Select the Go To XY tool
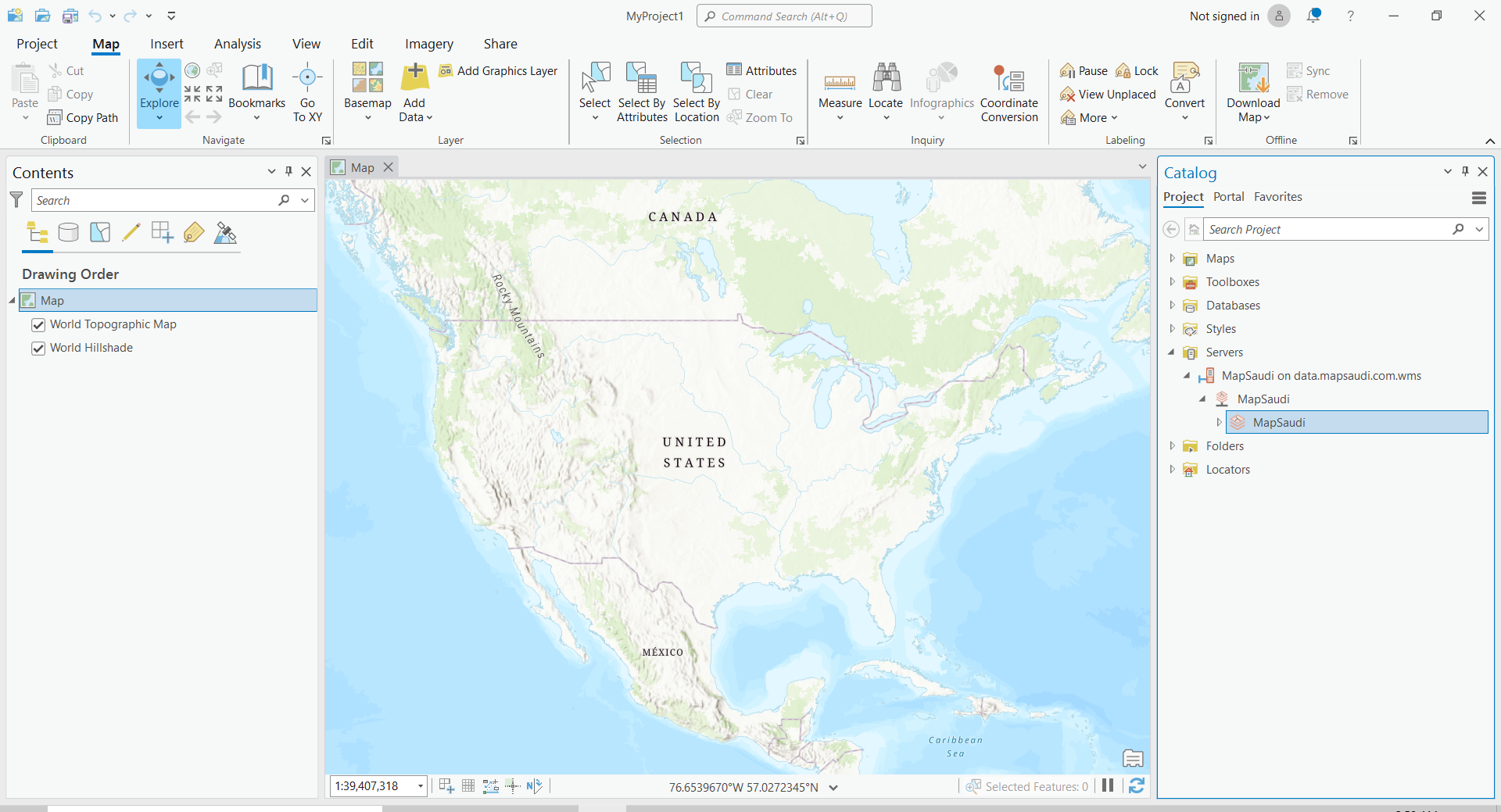 pos(307,80)
